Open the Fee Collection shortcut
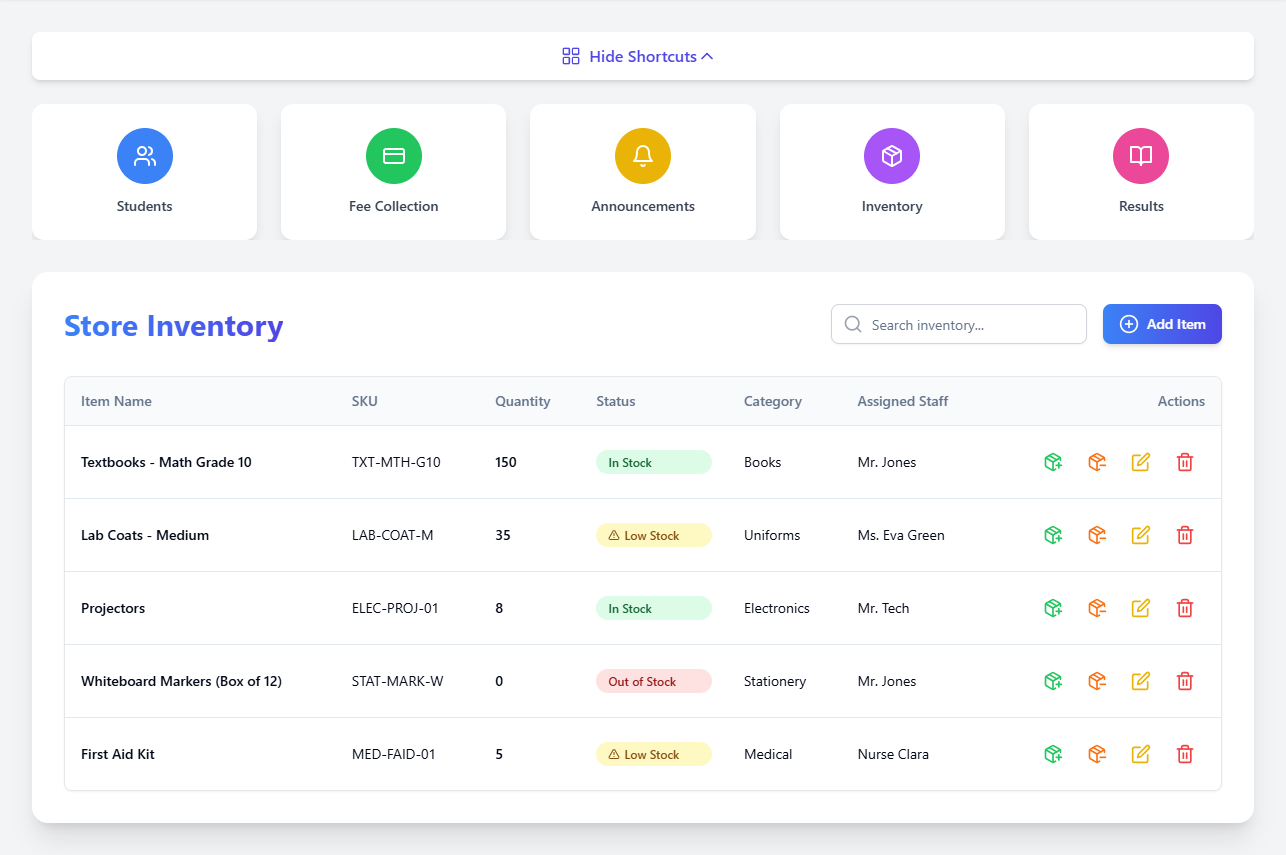 pyautogui.click(x=393, y=172)
